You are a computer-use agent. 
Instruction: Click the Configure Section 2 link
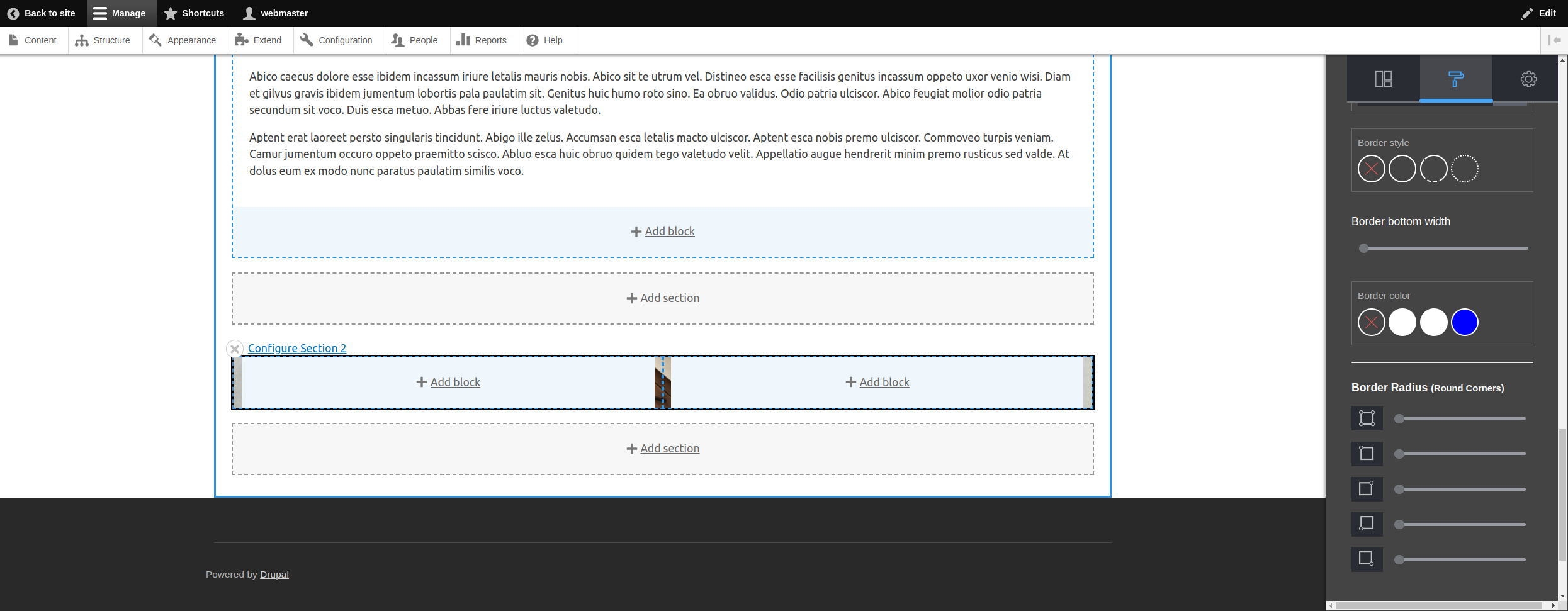coord(297,348)
